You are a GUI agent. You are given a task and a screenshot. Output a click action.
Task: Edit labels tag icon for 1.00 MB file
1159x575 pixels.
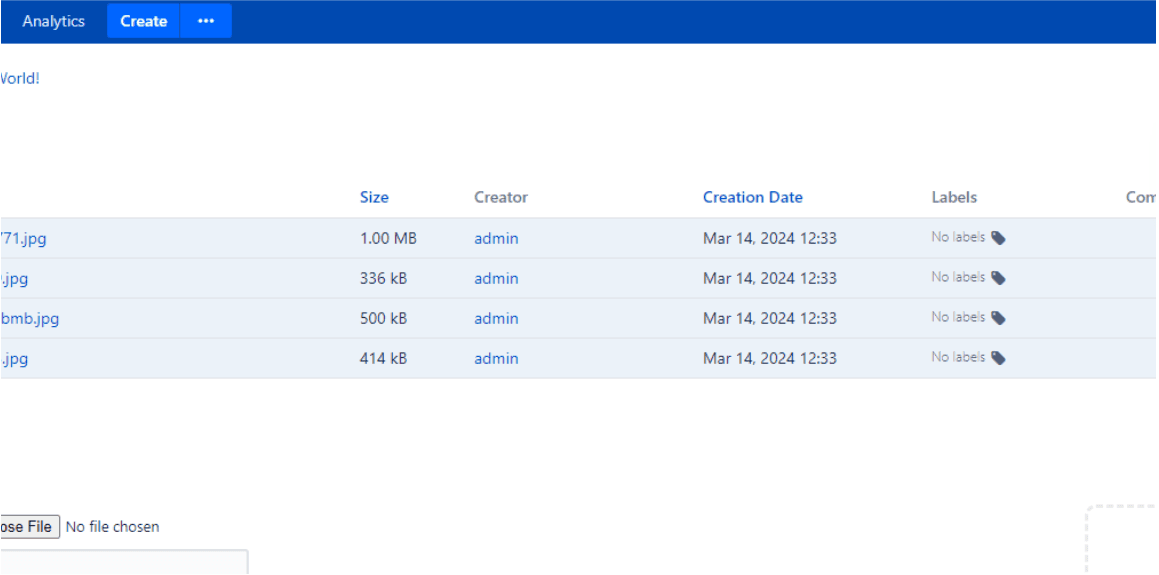point(998,238)
